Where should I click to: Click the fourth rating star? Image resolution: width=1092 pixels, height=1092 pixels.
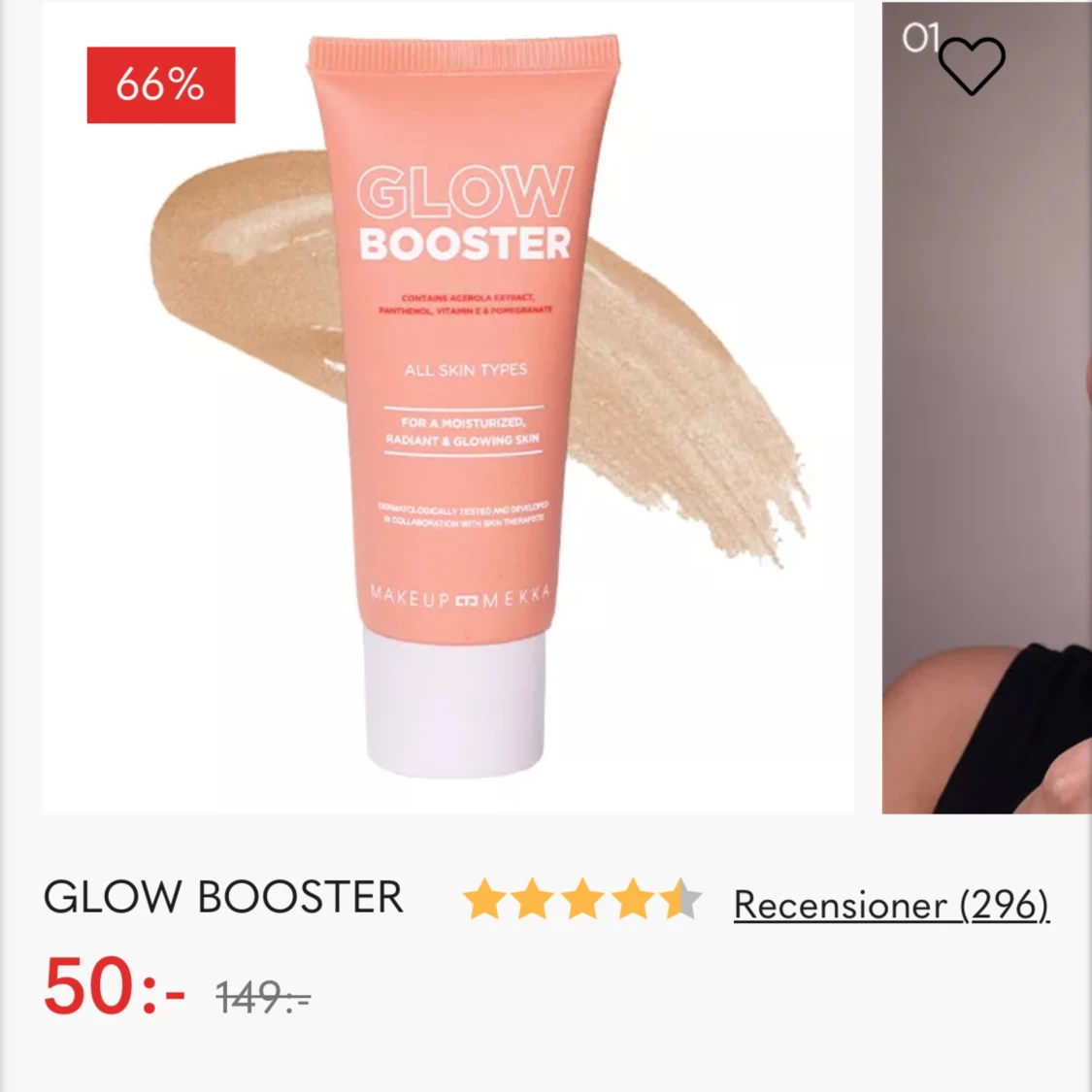[x=632, y=899]
